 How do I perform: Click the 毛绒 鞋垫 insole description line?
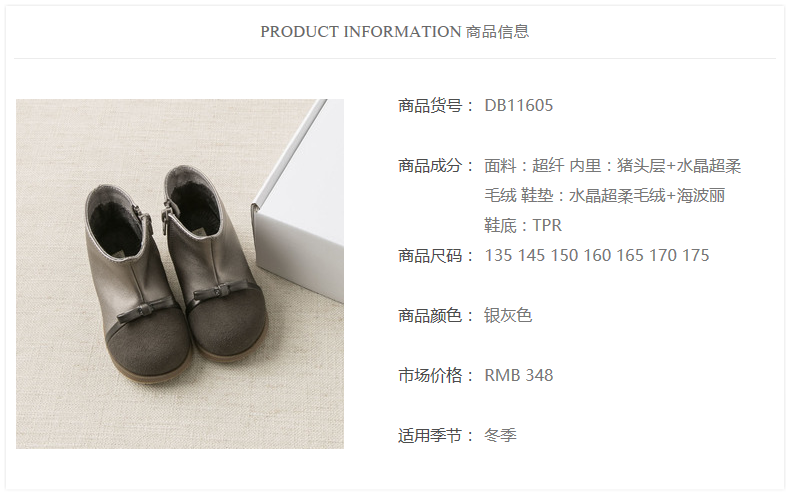(605, 195)
